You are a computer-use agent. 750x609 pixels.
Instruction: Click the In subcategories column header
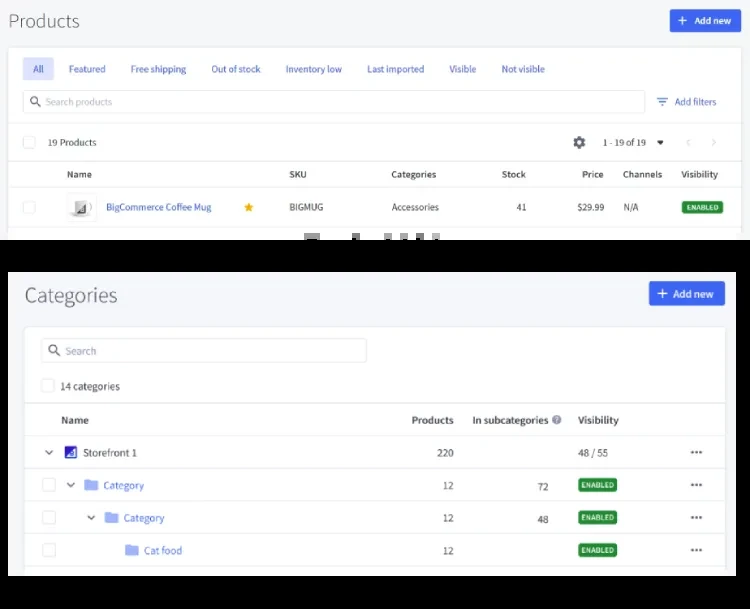[510, 420]
